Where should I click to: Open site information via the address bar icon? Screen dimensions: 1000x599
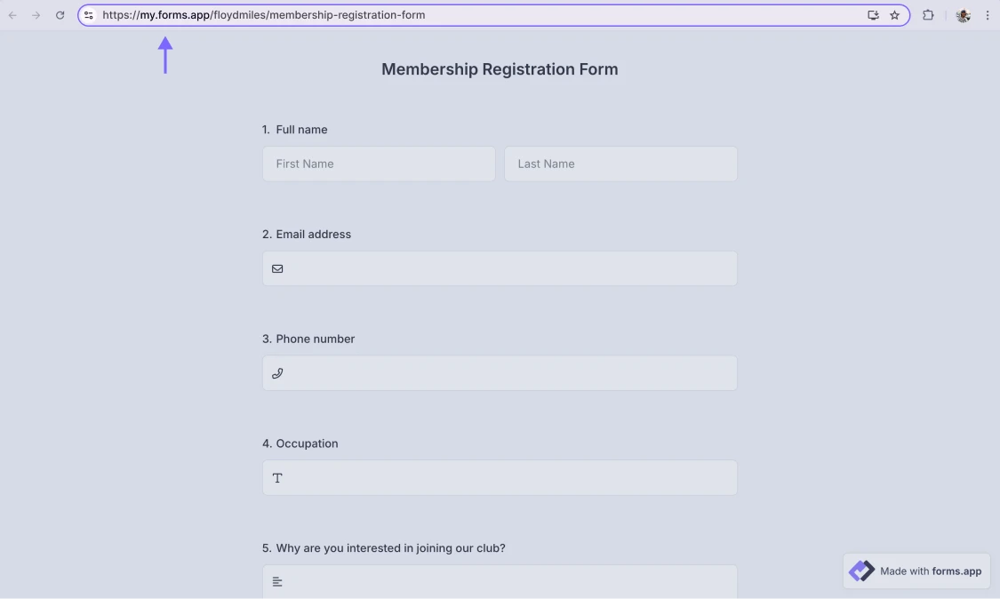[x=88, y=15]
